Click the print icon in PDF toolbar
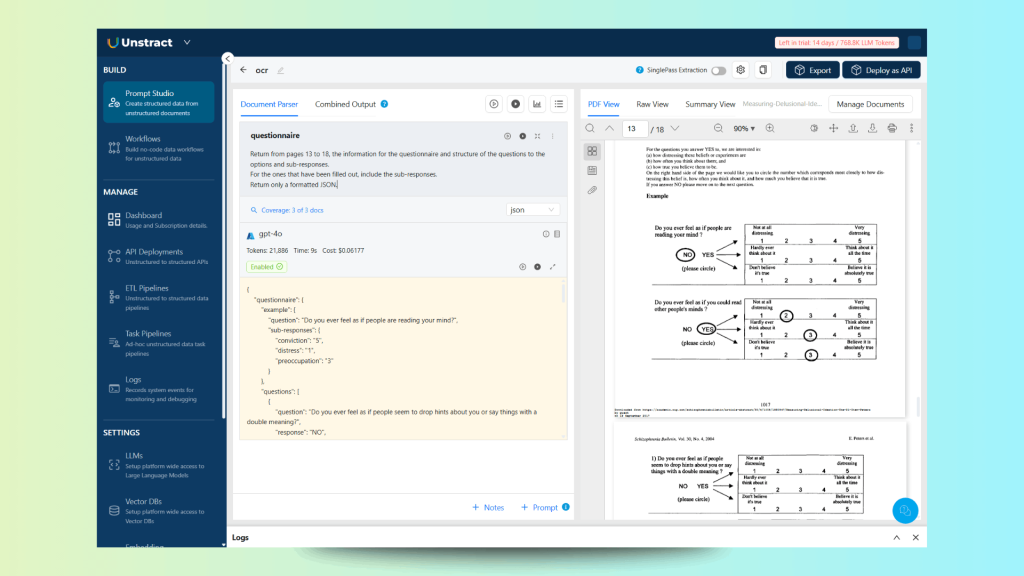 coord(890,129)
